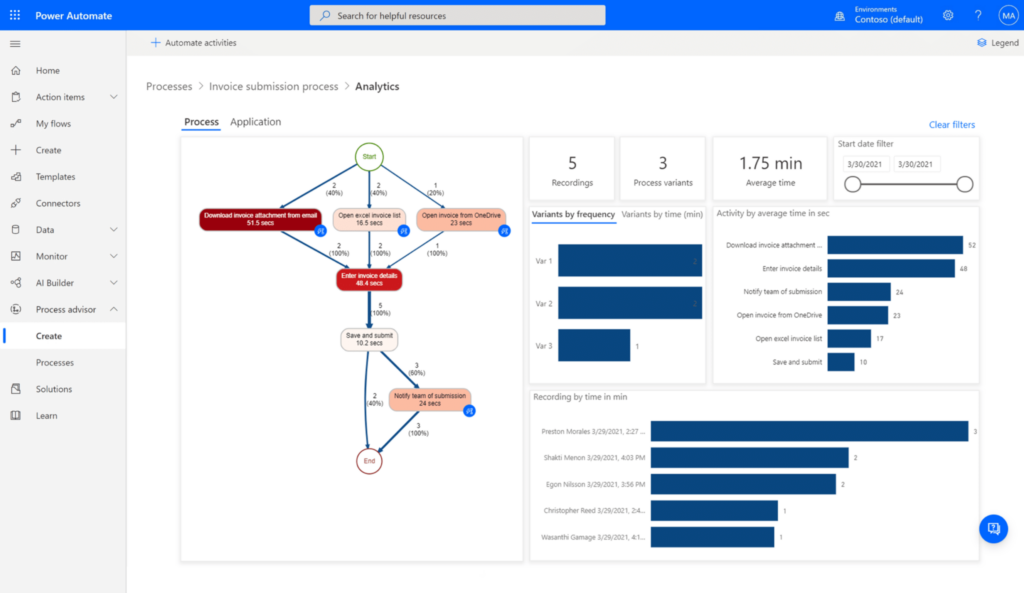Click the Process advisor icon
The width and height of the screenshot is (1024, 593).
(16, 309)
